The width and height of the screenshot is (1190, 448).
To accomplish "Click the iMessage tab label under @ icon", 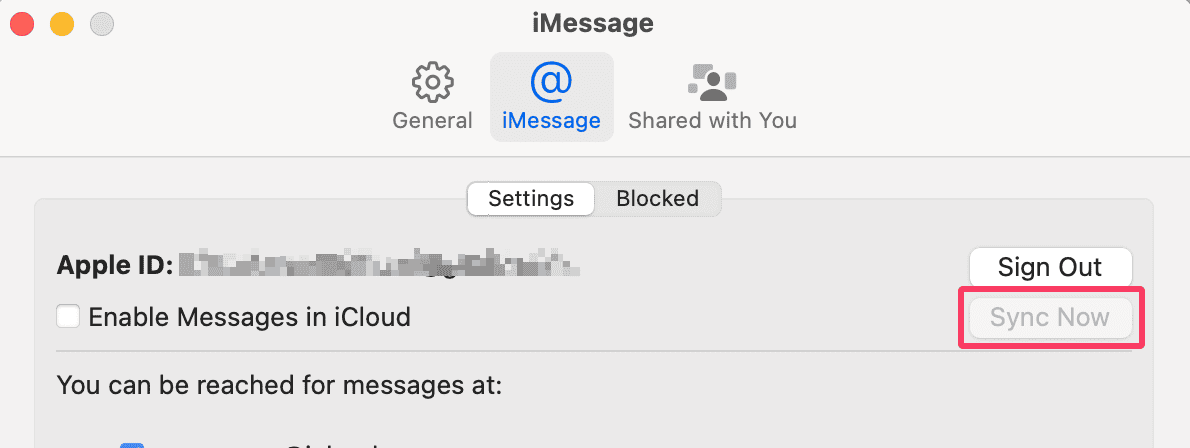I will (x=552, y=121).
